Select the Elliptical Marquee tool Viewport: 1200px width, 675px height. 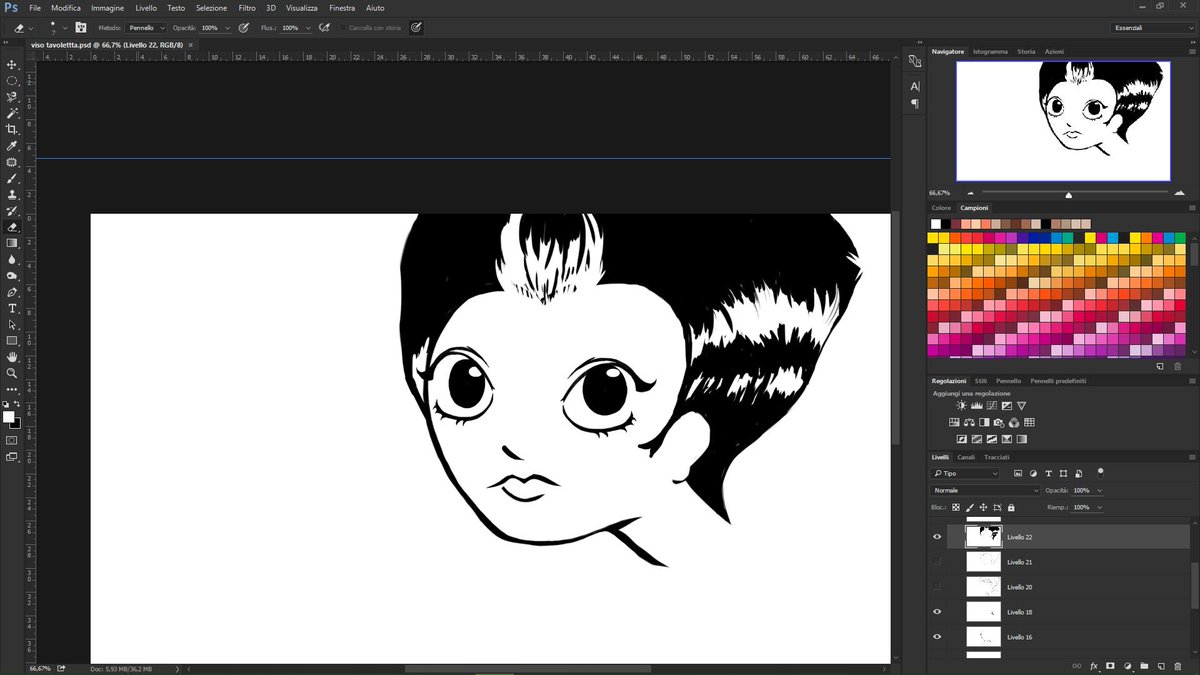12,81
